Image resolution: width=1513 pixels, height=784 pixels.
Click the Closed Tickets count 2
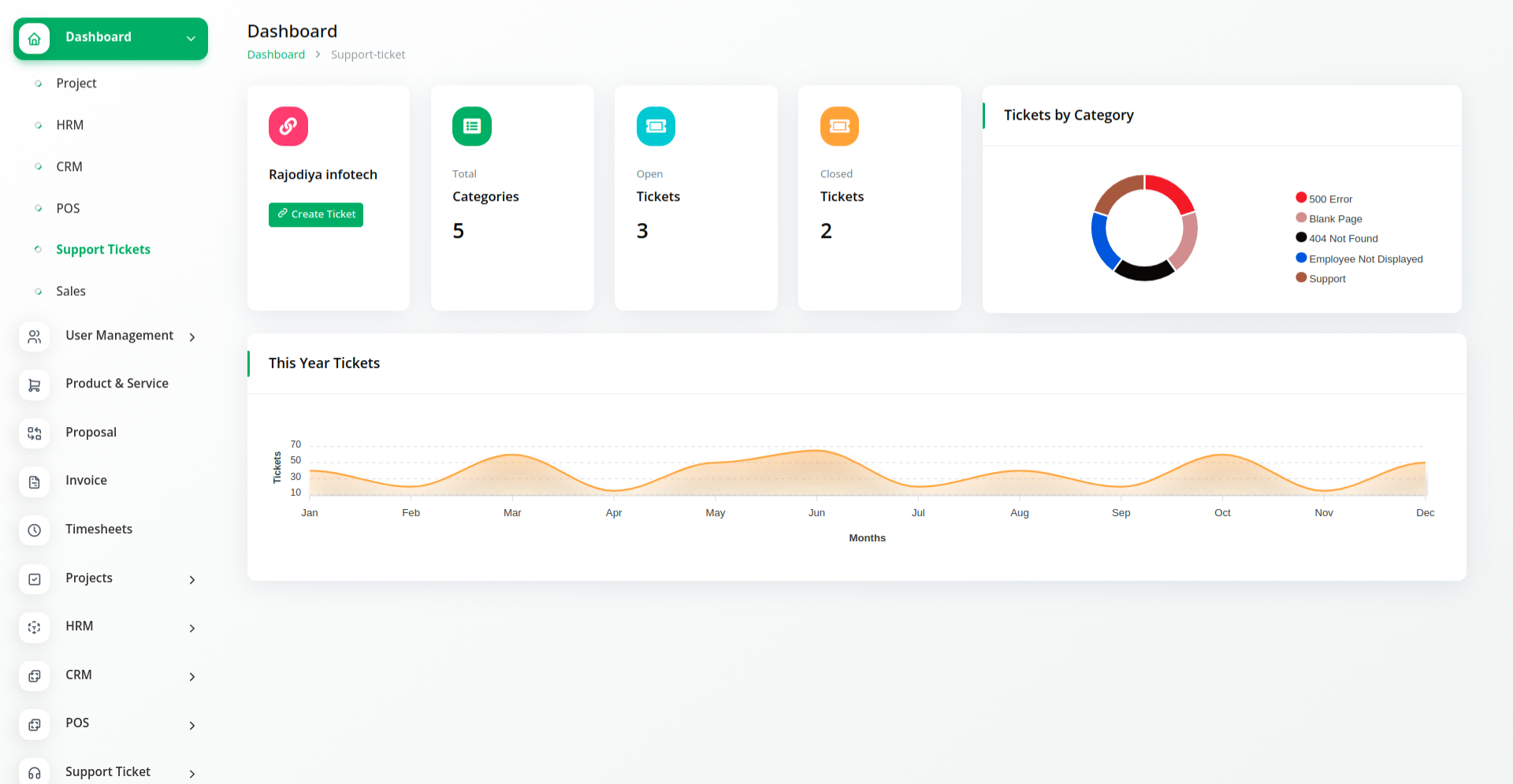click(826, 231)
